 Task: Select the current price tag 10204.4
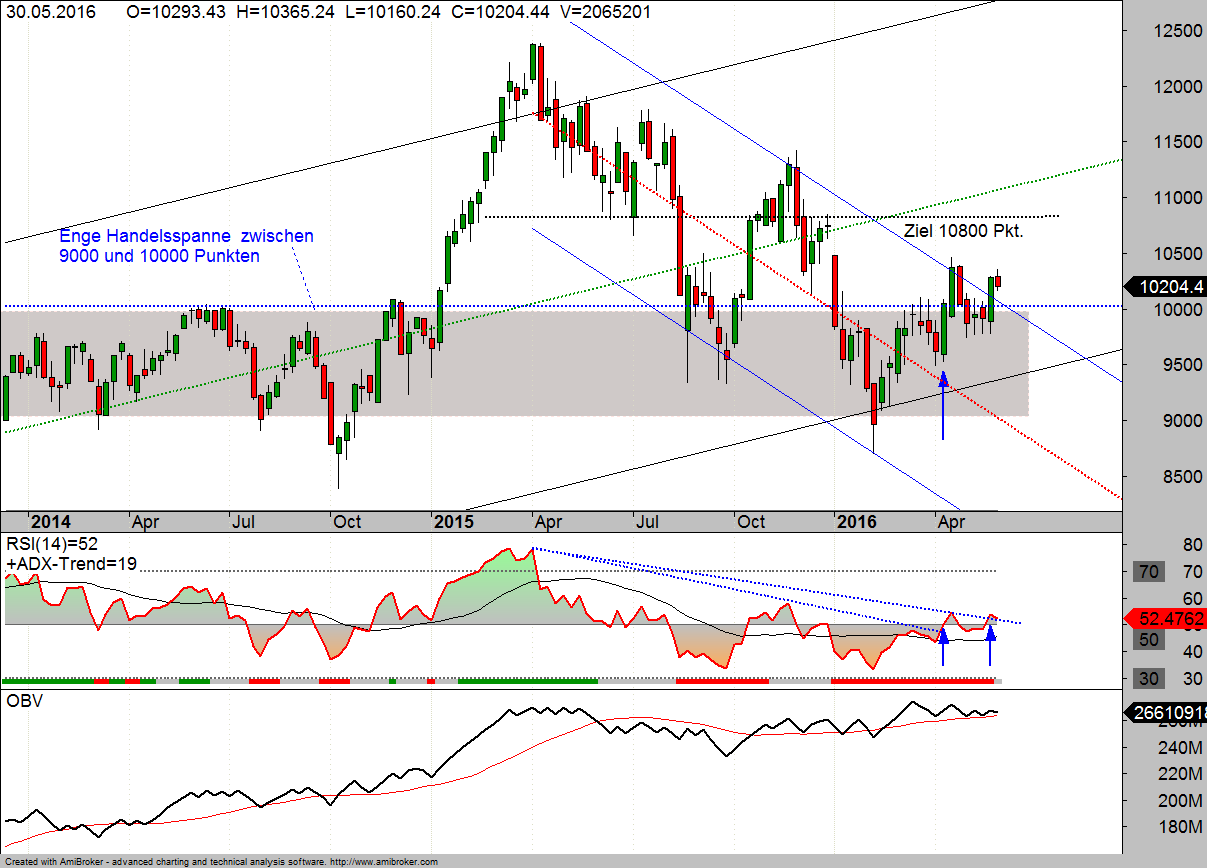click(x=1166, y=287)
